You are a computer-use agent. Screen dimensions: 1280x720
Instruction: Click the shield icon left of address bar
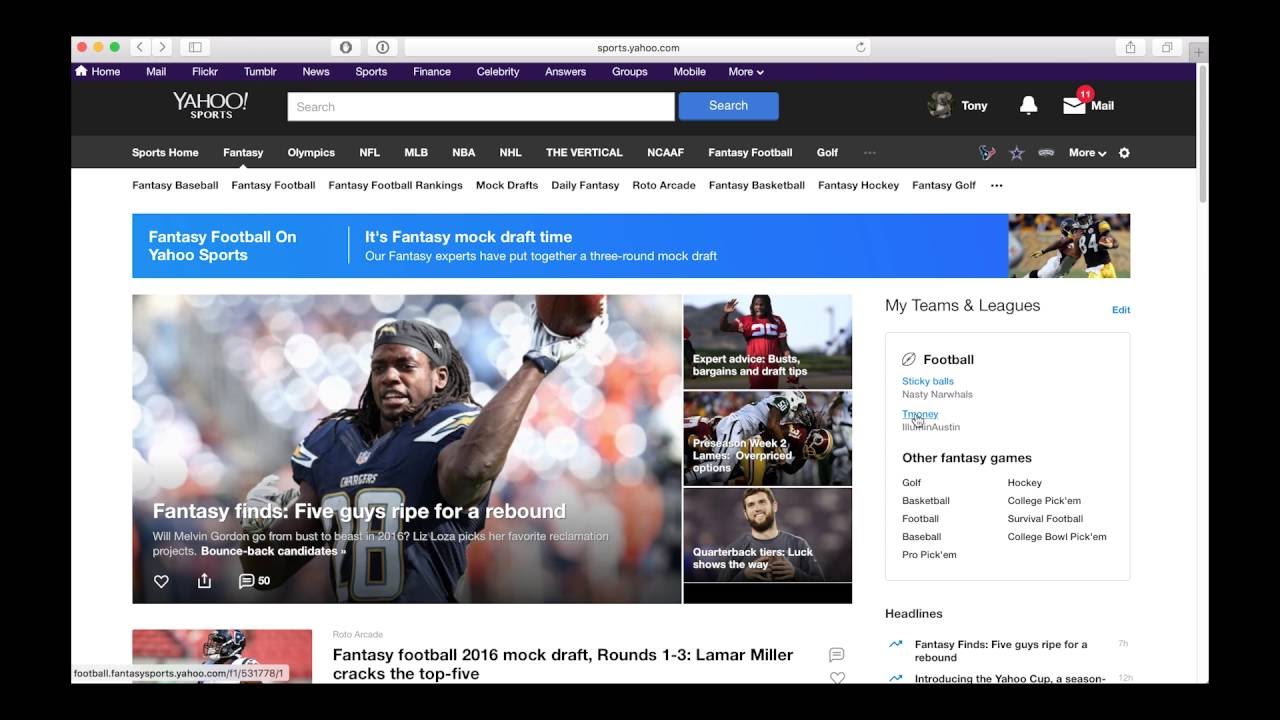click(346, 47)
